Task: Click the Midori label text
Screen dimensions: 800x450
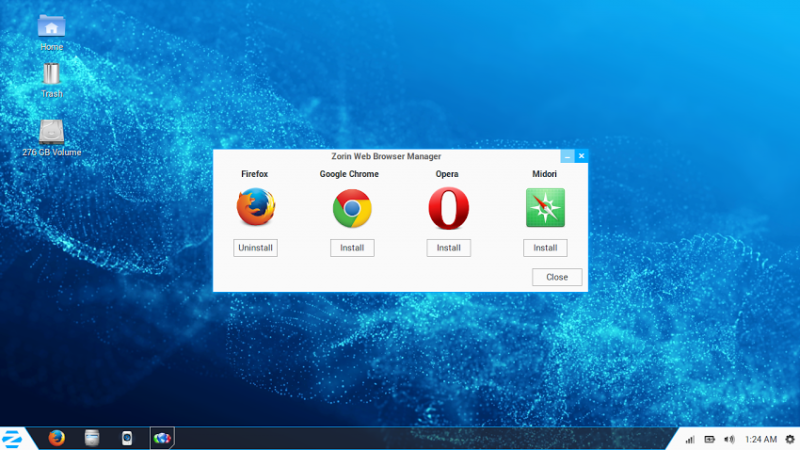Action: click(544, 174)
